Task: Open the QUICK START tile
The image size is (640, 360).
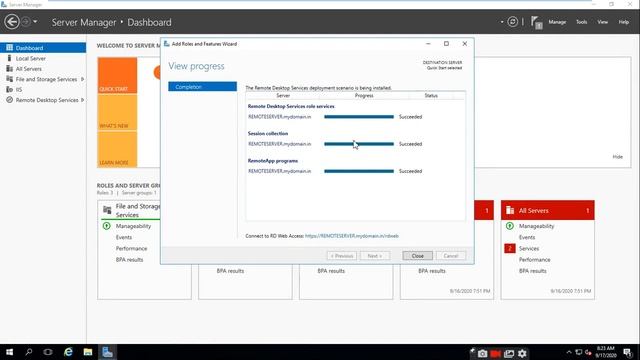Action: [x=117, y=76]
